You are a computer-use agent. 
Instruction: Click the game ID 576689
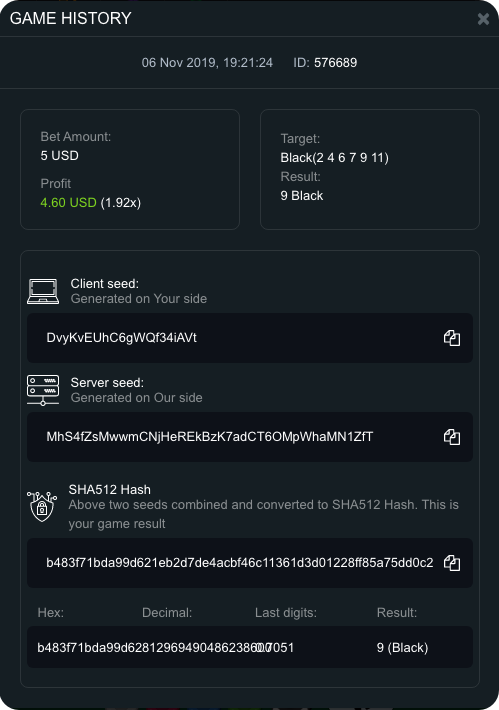[336, 62]
